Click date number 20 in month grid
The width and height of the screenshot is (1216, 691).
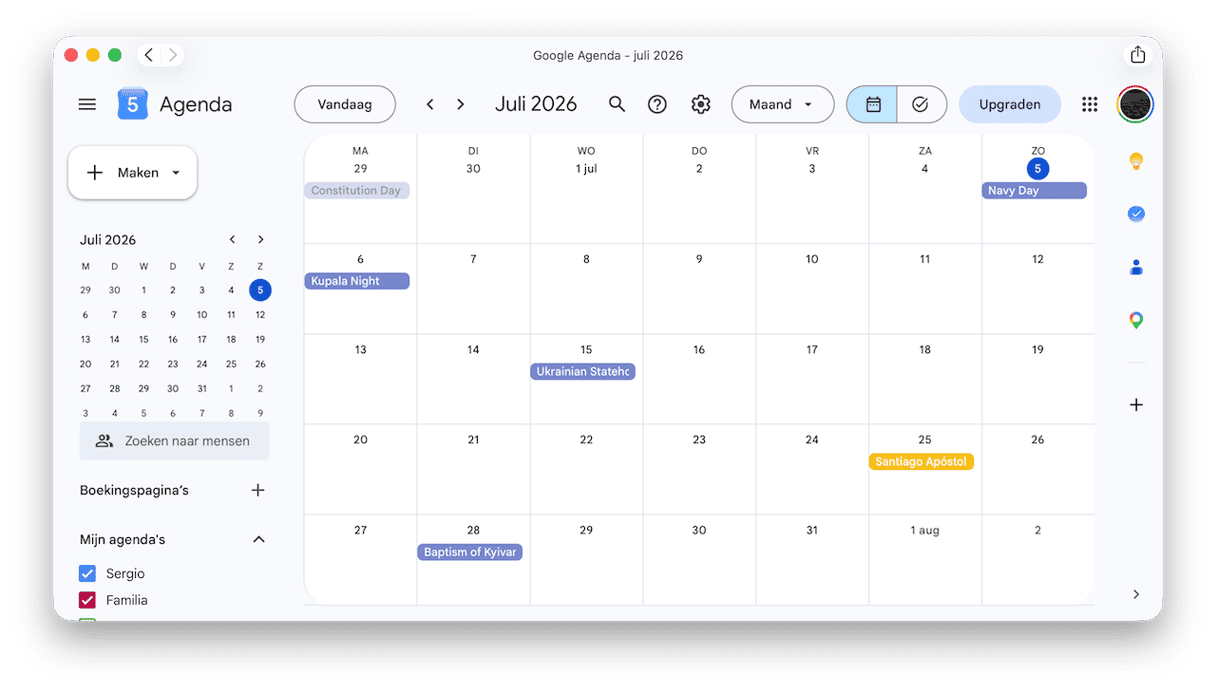point(360,440)
